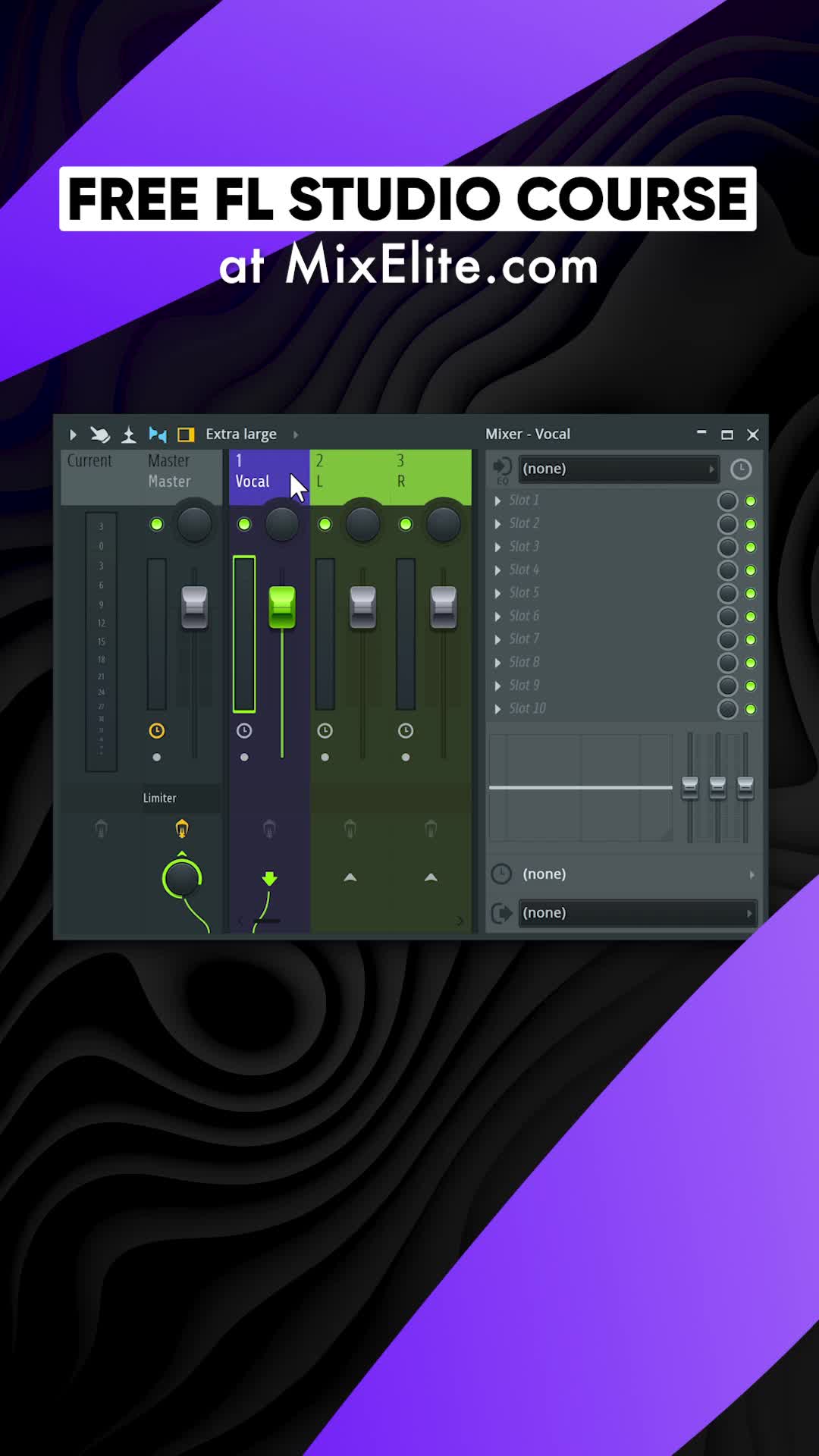Open the audio input (none) dropdown
This screenshot has height=1456, width=819.
click(619, 469)
